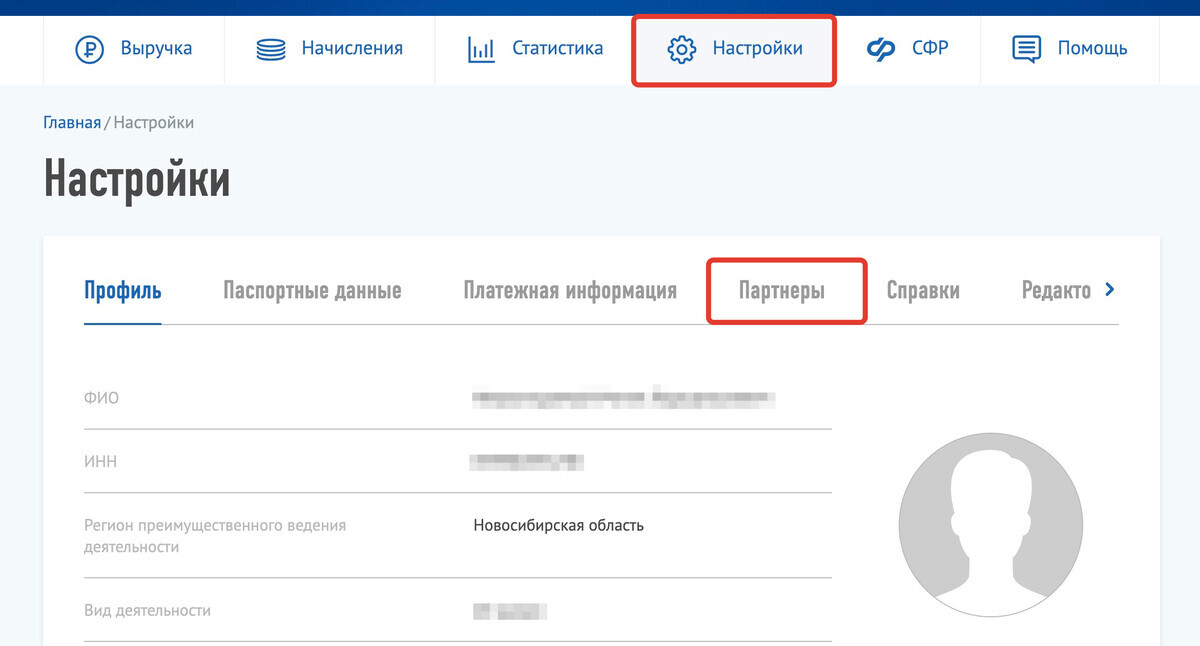Image resolution: width=1200 pixels, height=646 pixels.
Task: Select the Платежная информация tab
Action: pyautogui.click(x=570, y=291)
